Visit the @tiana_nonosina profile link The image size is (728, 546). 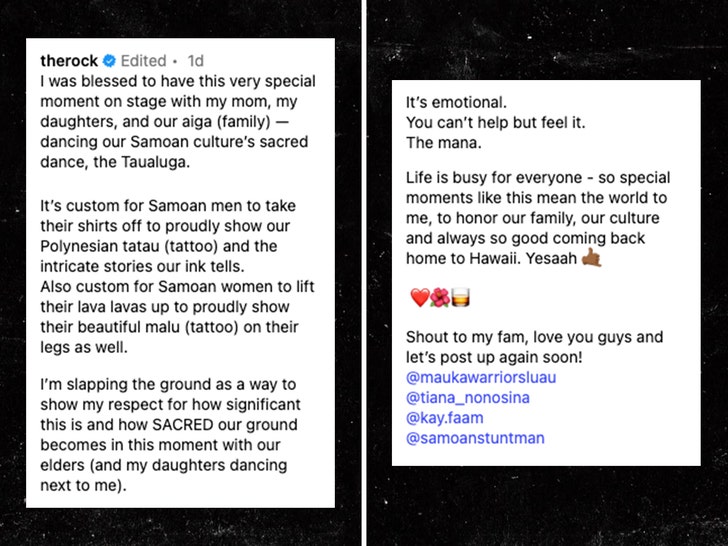tap(468, 398)
